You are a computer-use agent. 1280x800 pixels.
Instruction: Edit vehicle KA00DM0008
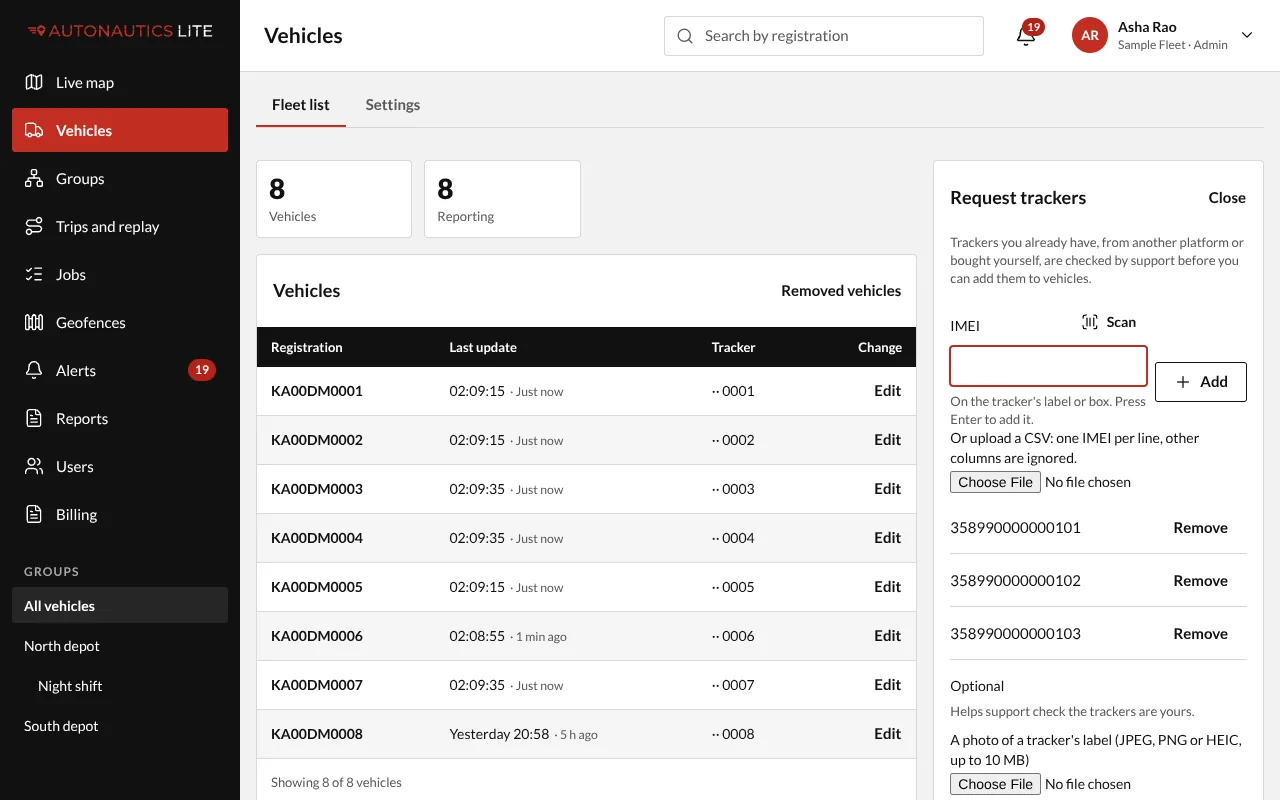coord(888,734)
